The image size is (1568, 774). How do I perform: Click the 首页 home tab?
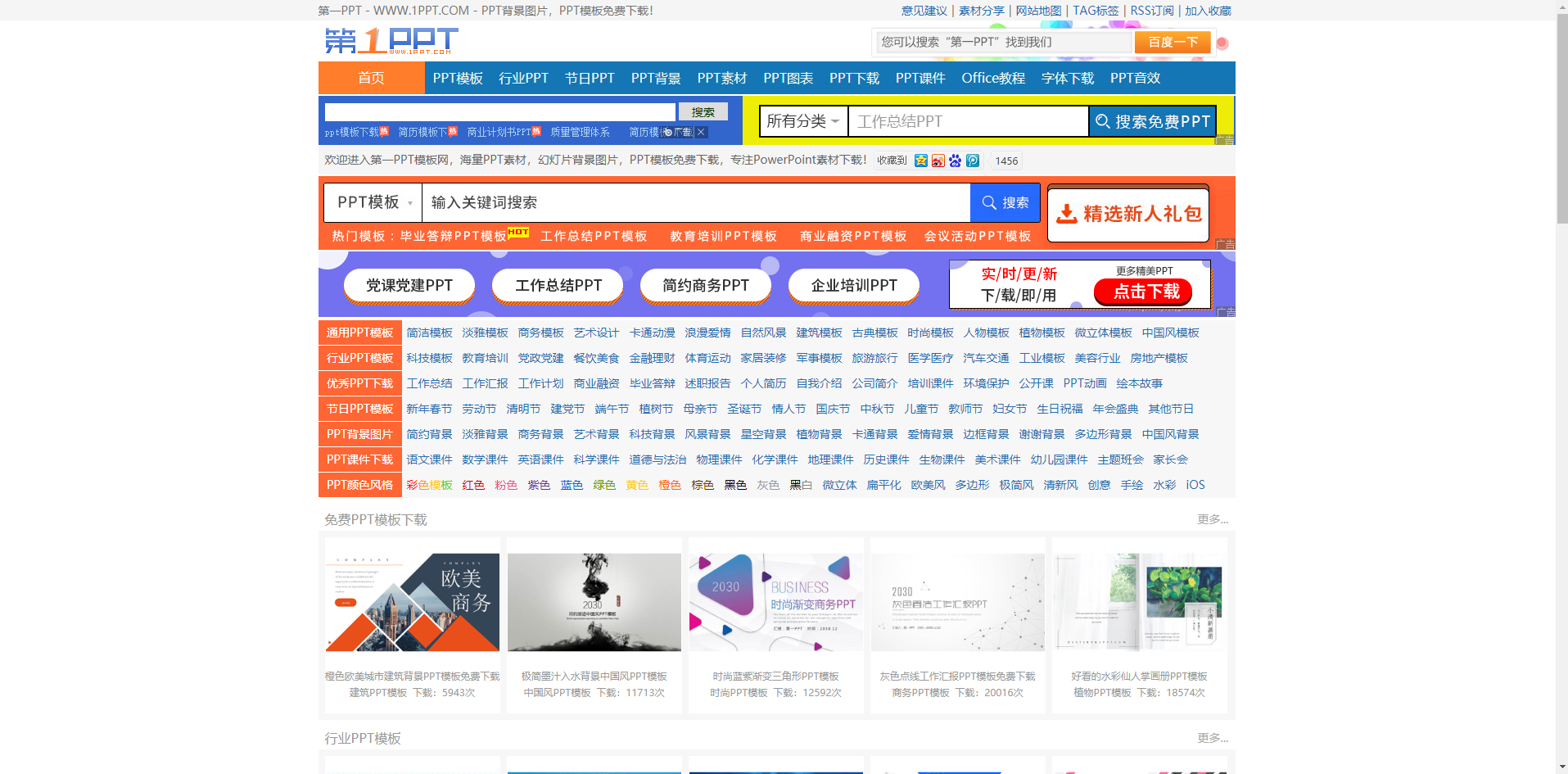371,78
